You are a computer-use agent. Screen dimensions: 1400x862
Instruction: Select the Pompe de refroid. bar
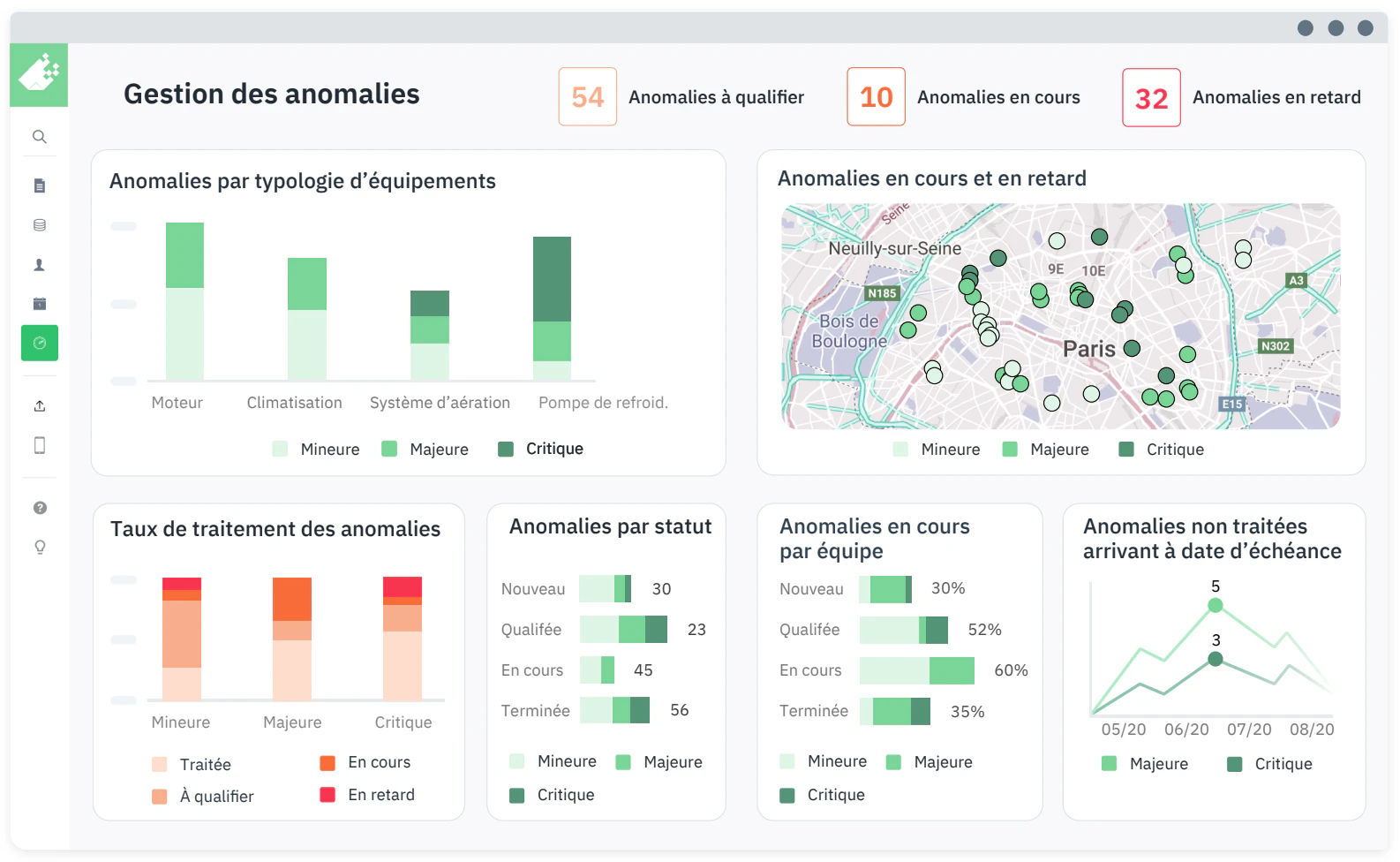[x=552, y=308]
